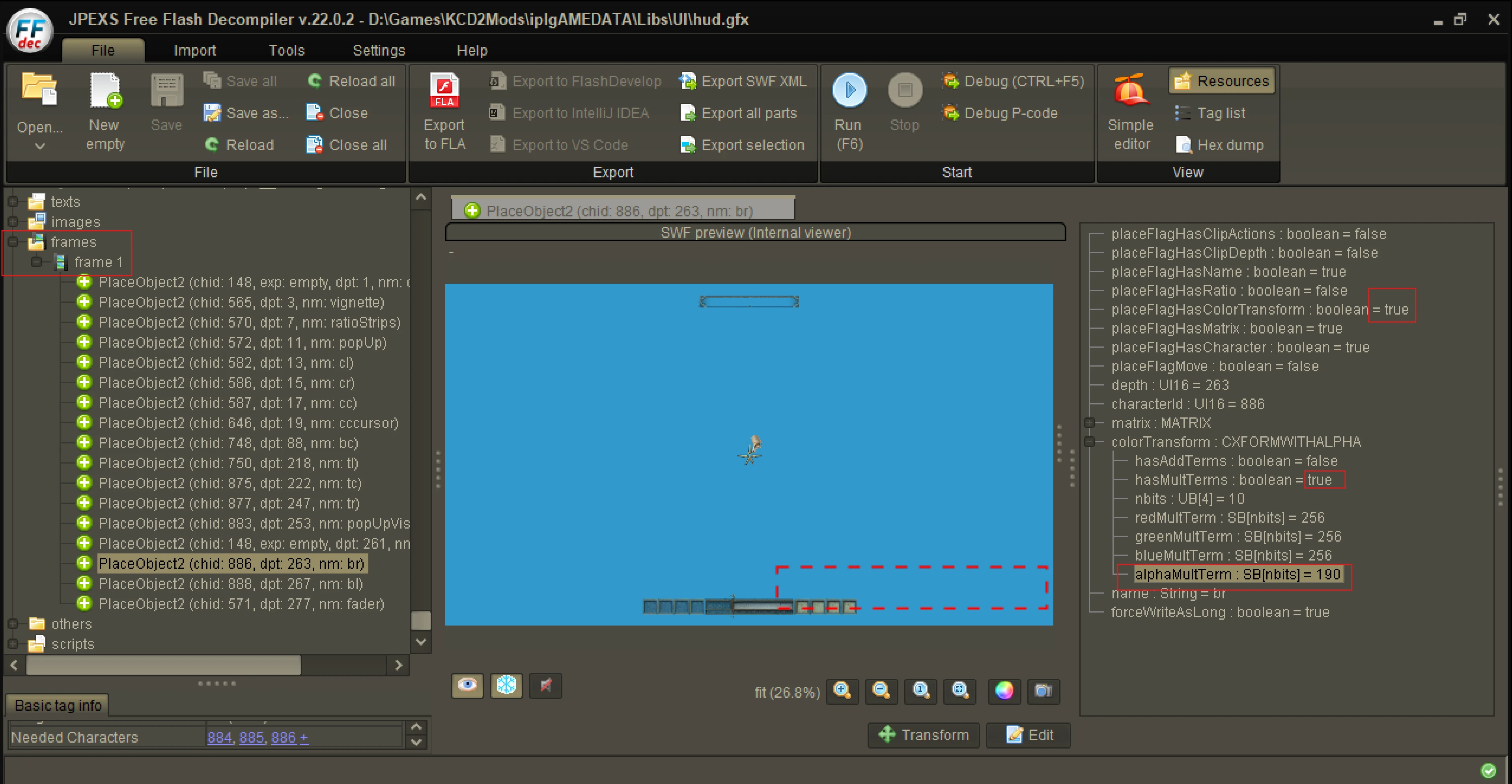Toggle the snowflake freeze button
The height and width of the screenshot is (784, 1512).
pos(506,685)
